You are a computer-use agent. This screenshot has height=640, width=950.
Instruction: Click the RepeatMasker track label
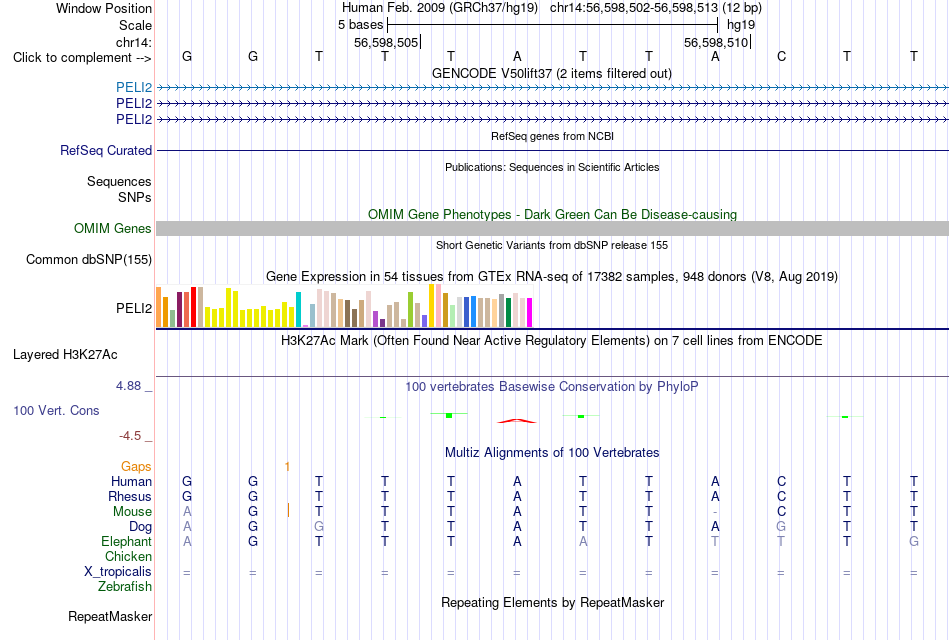110,616
